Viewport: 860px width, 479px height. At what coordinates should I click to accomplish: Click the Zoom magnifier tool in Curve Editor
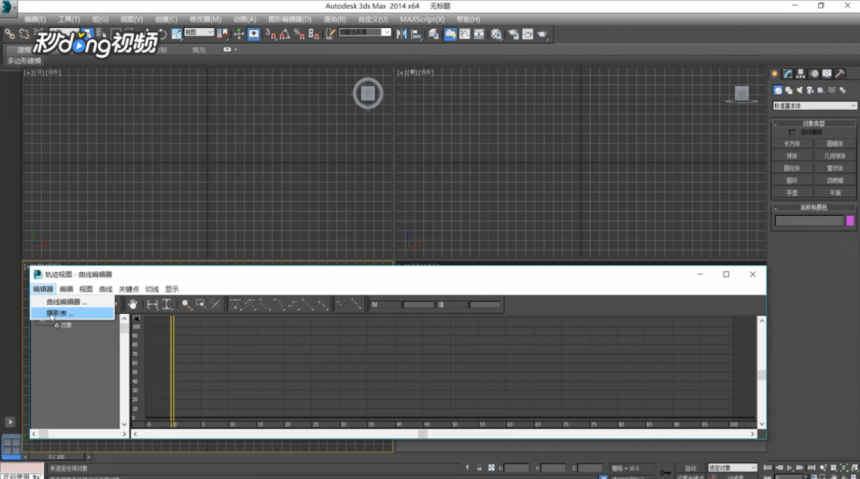(186, 305)
